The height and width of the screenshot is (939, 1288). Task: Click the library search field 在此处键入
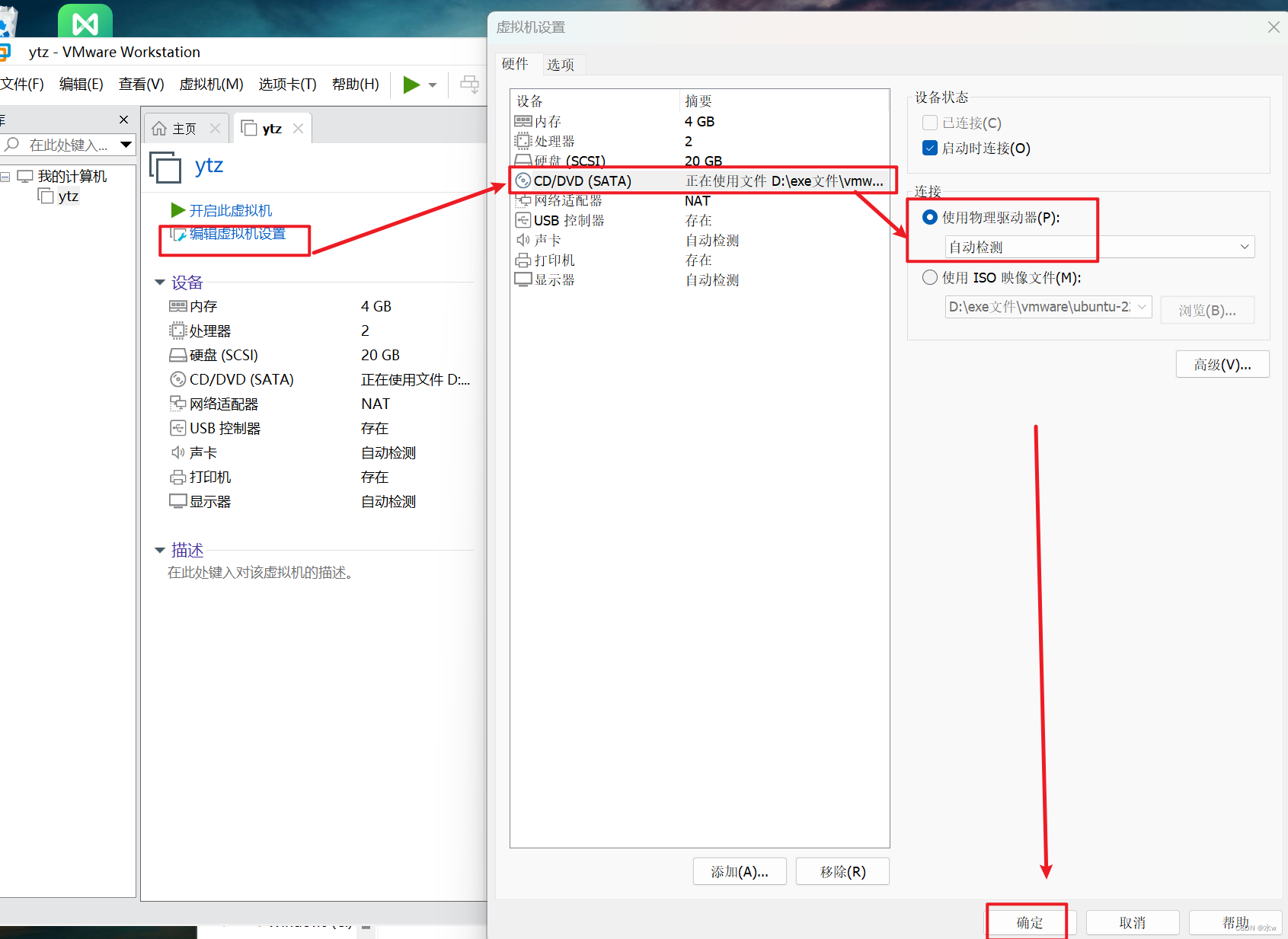(69, 145)
